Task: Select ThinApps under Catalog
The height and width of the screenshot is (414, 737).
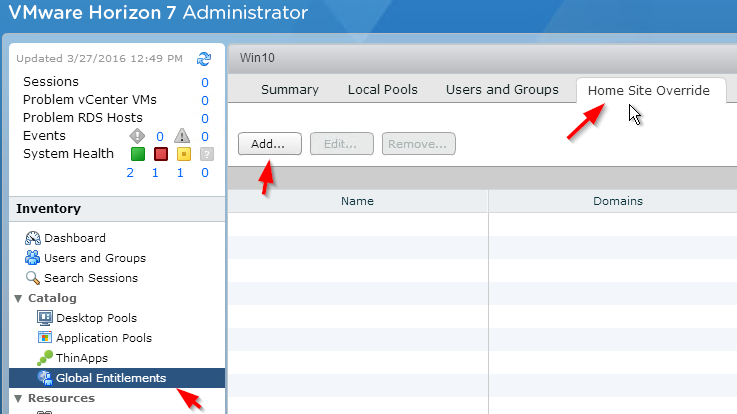Action: tap(82, 358)
